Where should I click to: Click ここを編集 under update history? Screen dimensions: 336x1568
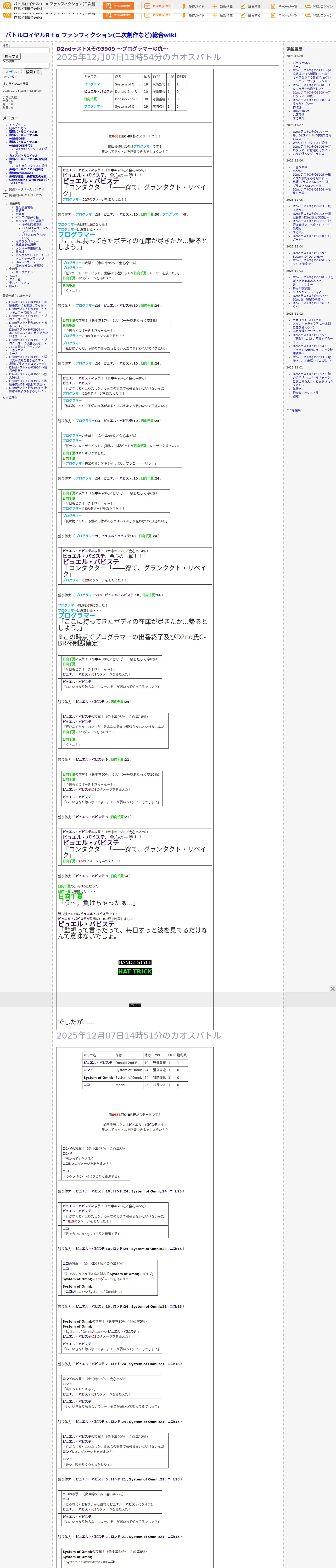coord(293,410)
